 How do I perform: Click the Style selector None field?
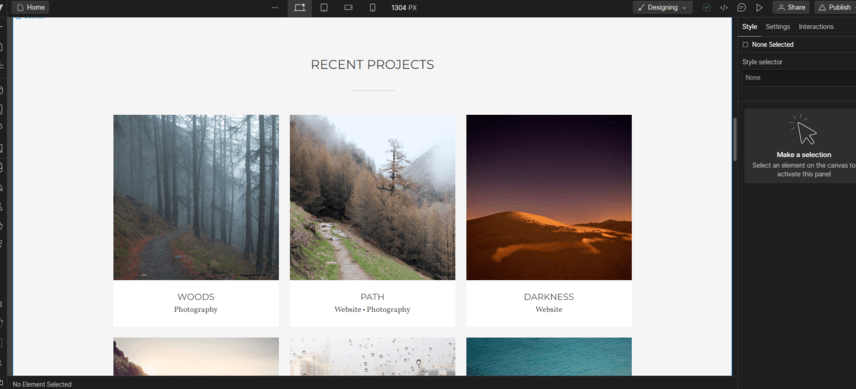[799, 78]
